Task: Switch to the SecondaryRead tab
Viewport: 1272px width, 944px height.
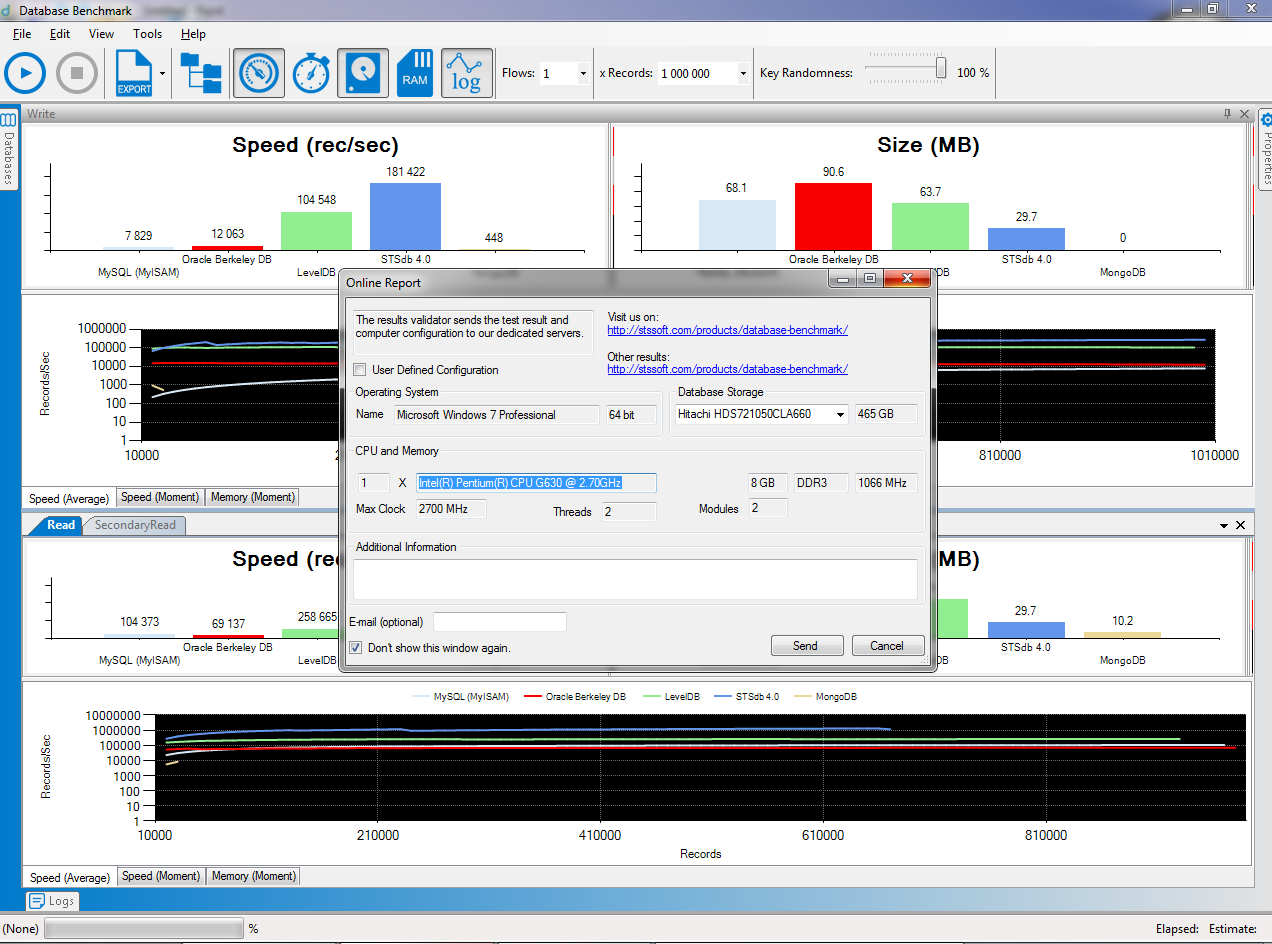Action: click(134, 525)
